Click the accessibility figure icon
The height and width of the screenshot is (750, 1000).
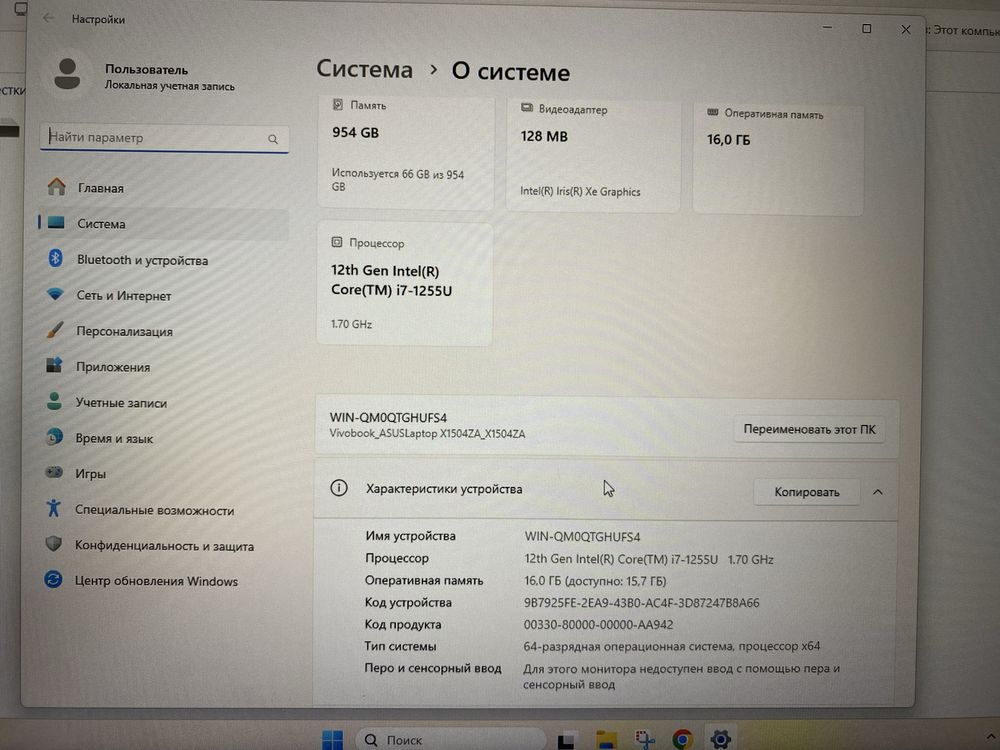54,508
